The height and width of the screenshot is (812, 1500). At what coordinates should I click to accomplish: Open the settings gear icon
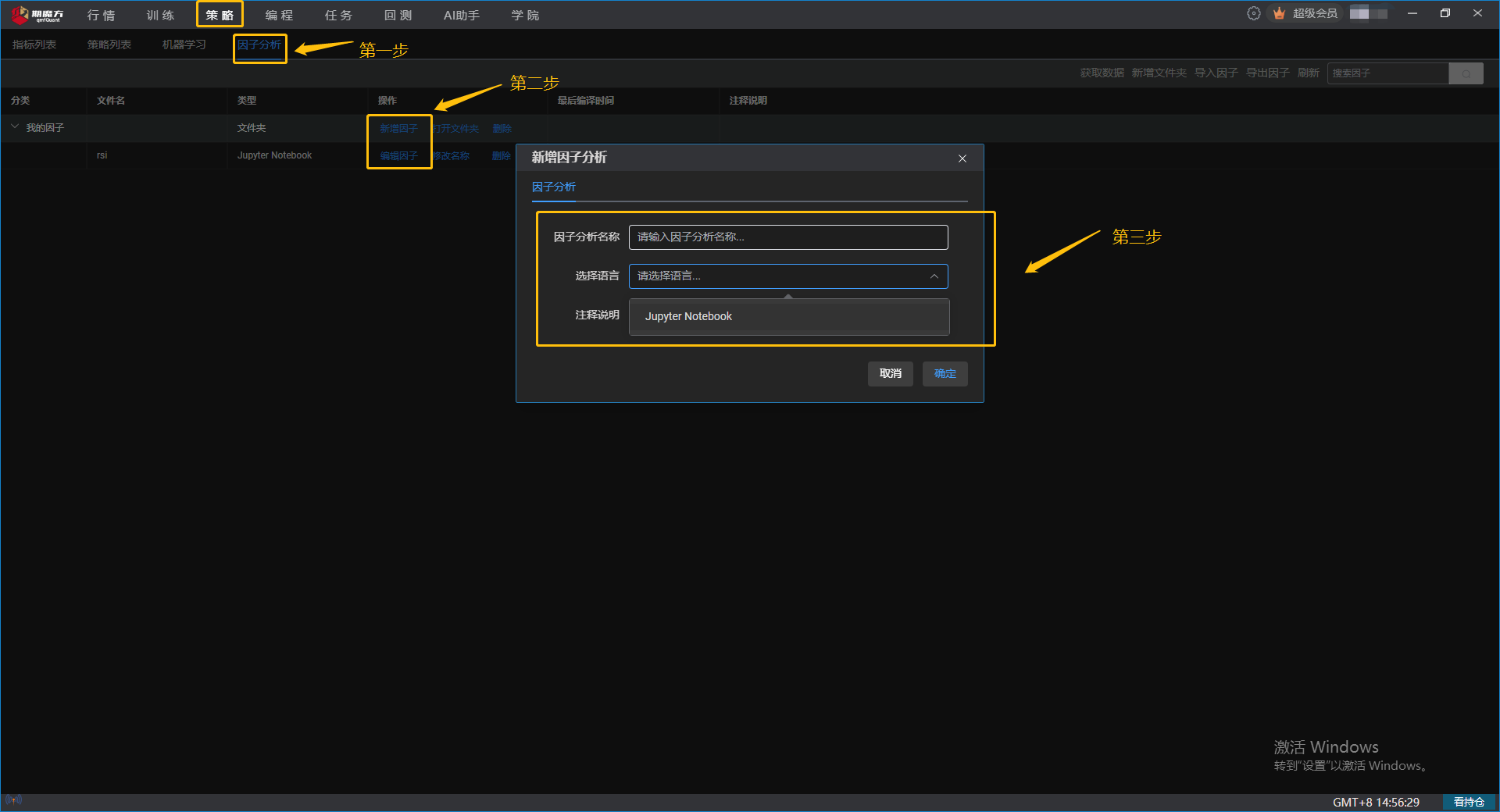(1253, 13)
